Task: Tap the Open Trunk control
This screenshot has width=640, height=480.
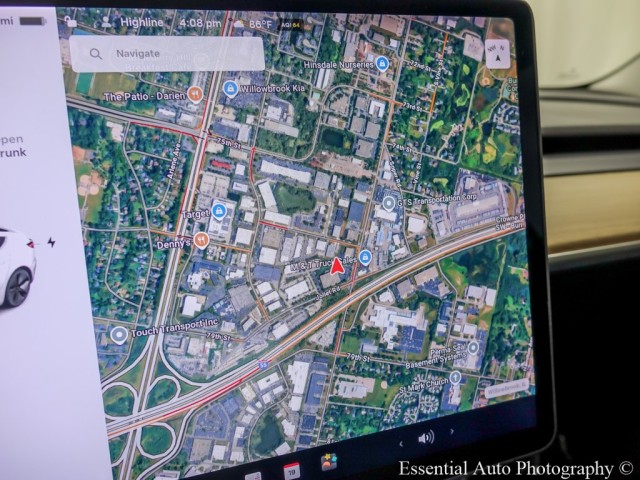Action: 12,146
